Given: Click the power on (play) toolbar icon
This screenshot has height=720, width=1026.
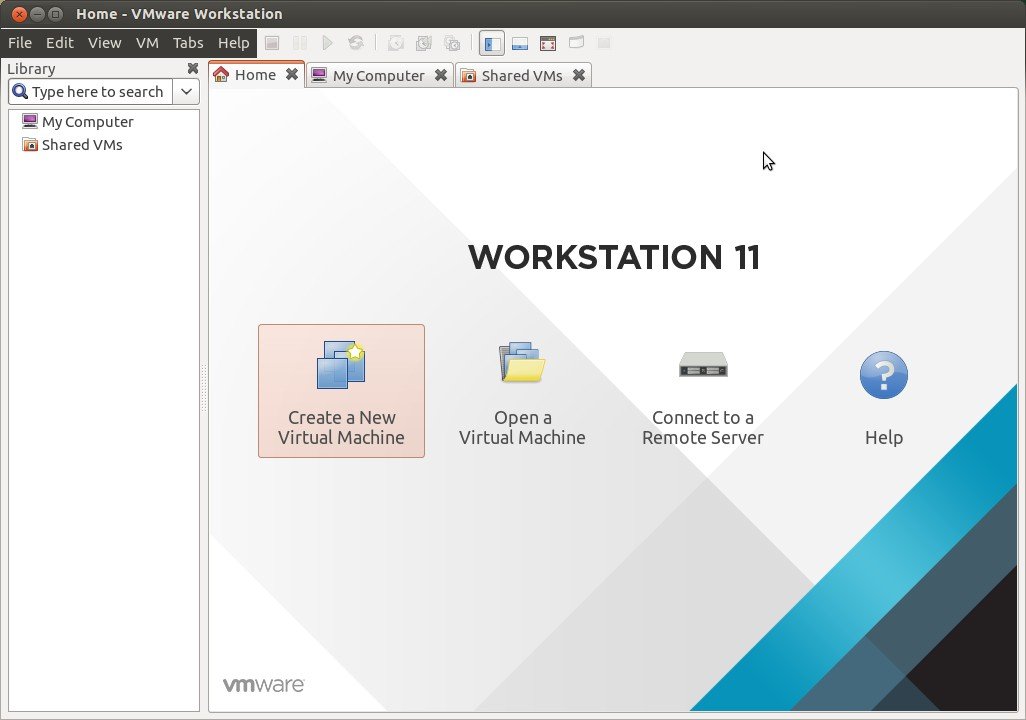Looking at the screenshot, I should [x=327, y=43].
